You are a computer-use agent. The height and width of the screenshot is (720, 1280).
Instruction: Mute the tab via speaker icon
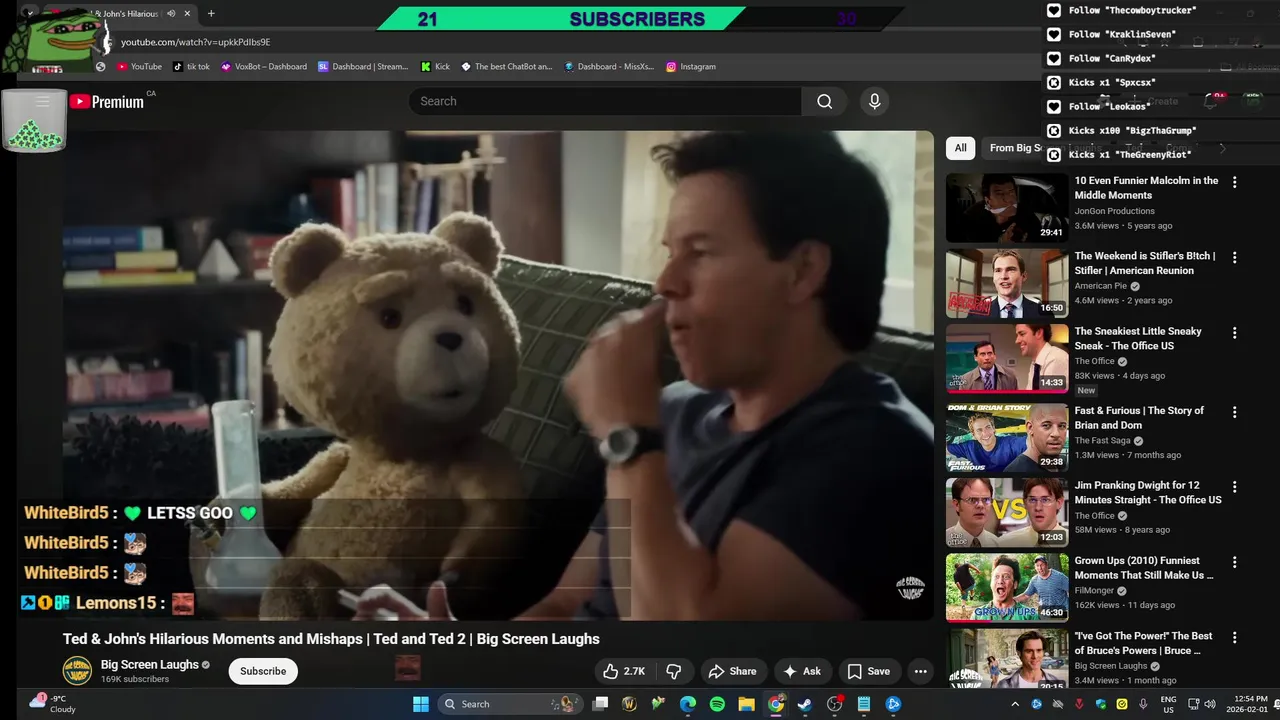pos(171,14)
